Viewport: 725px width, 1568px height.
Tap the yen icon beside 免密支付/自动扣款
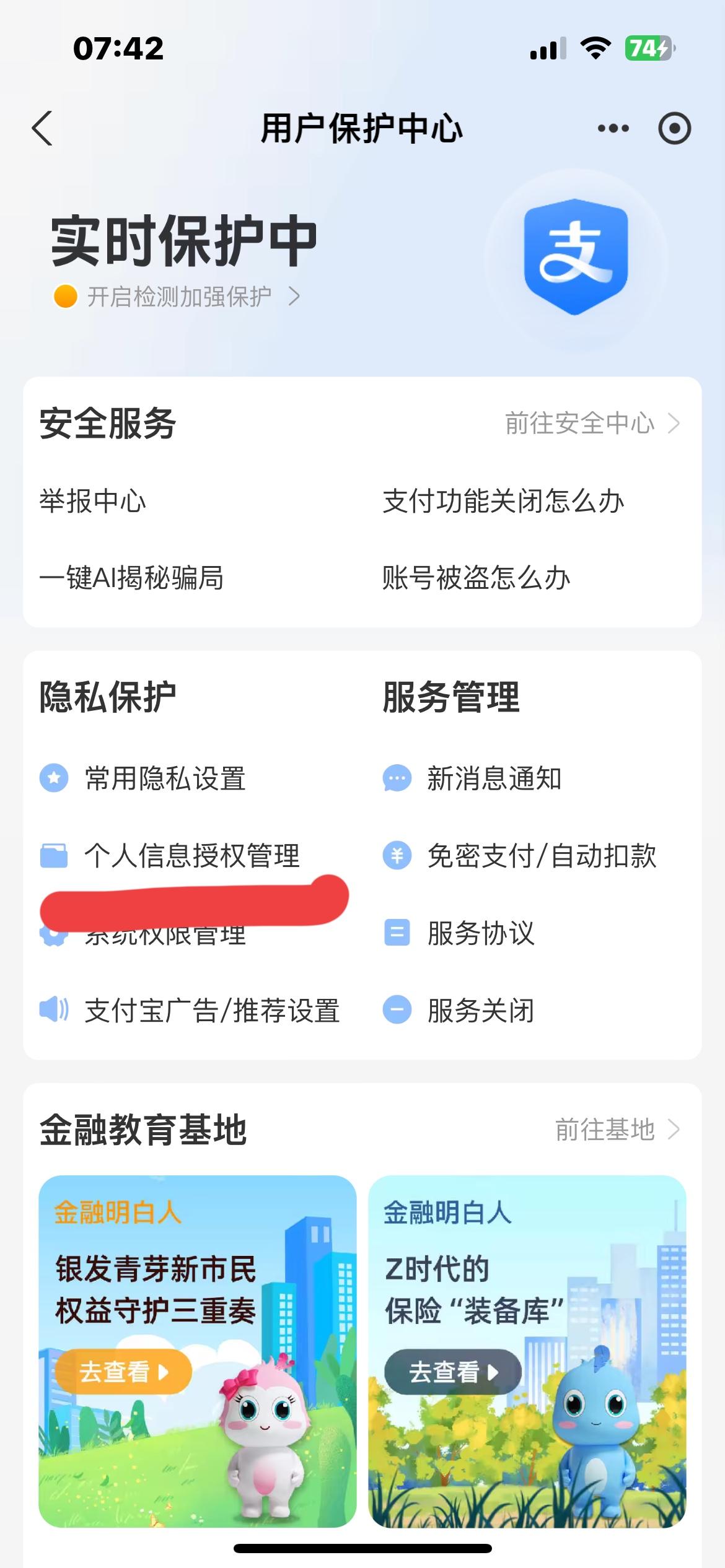397,856
